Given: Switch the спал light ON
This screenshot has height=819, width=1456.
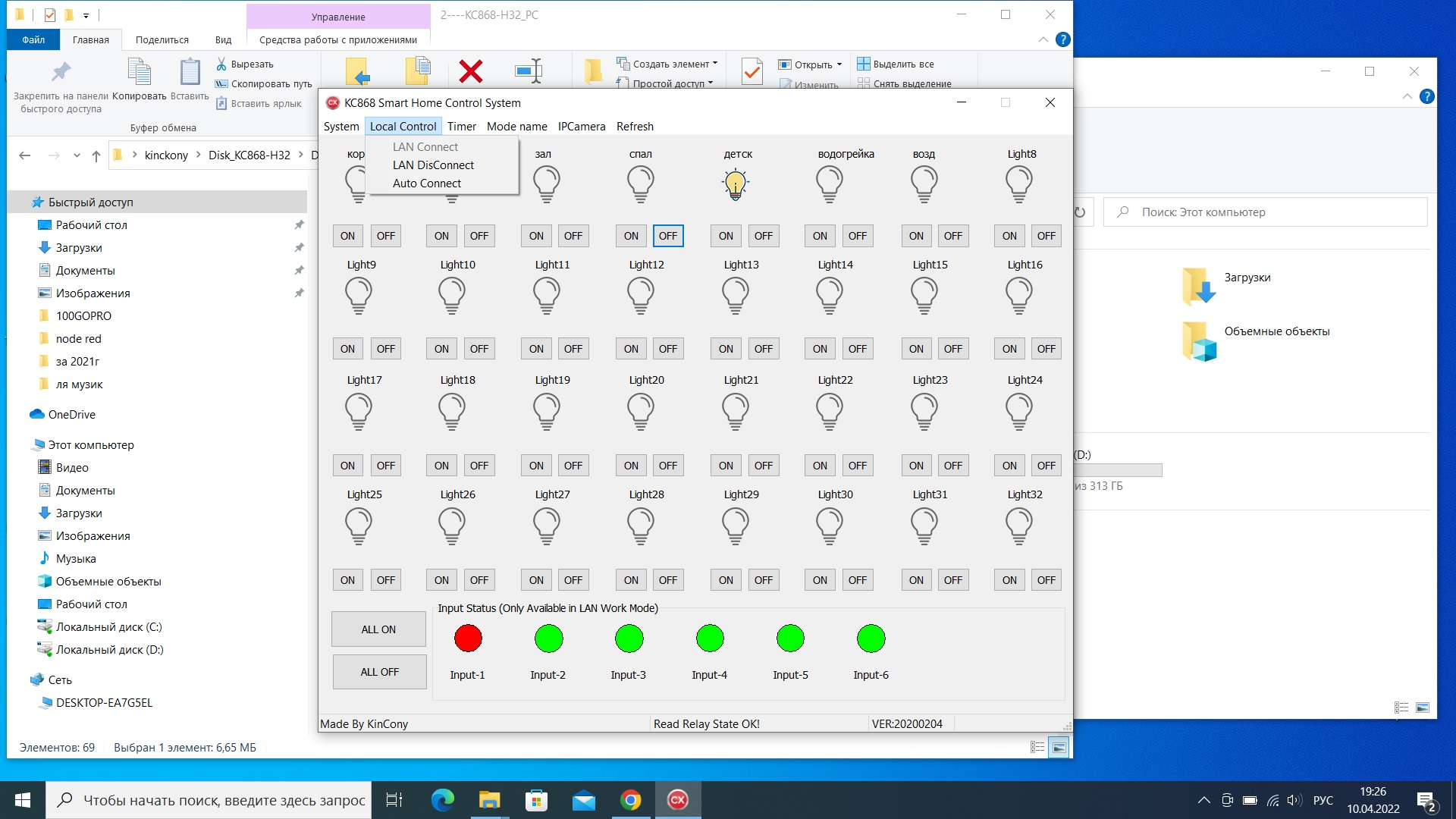Looking at the screenshot, I should [x=631, y=236].
